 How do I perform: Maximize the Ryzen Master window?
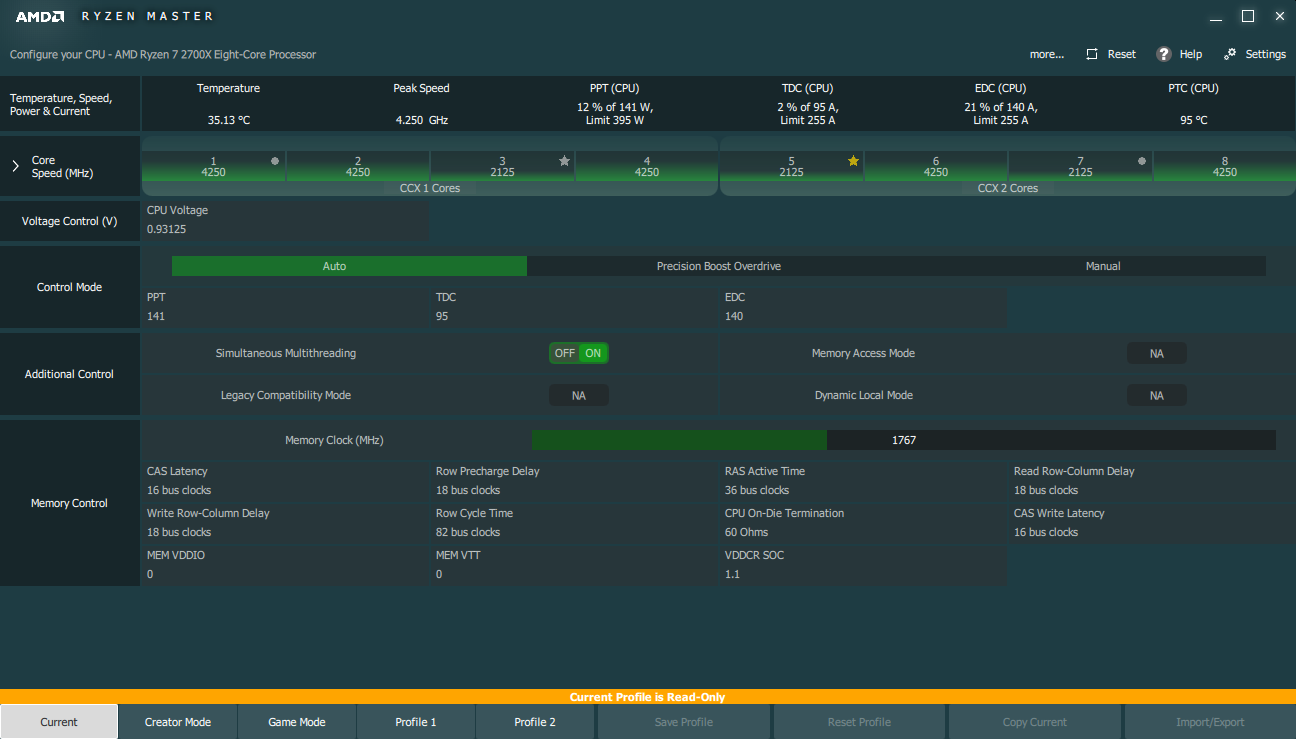point(1248,16)
